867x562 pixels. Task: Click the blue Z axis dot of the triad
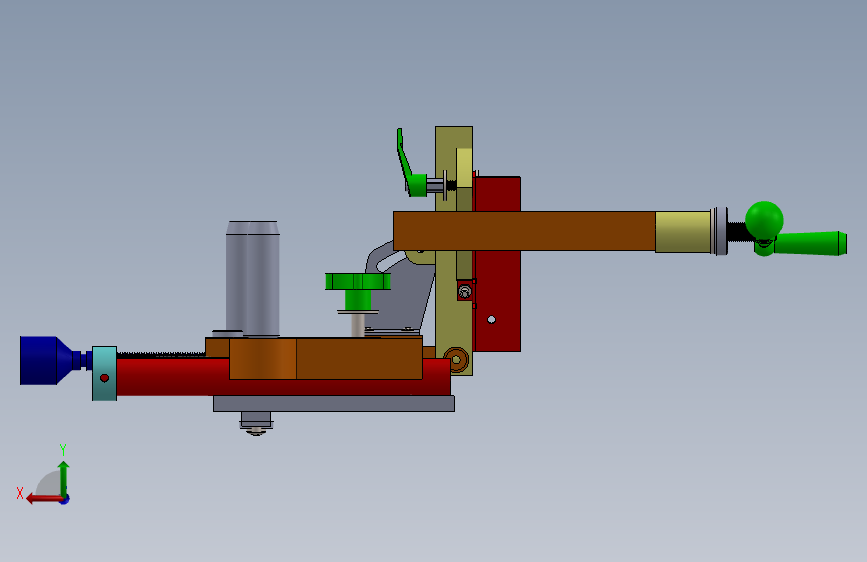pos(65,500)
